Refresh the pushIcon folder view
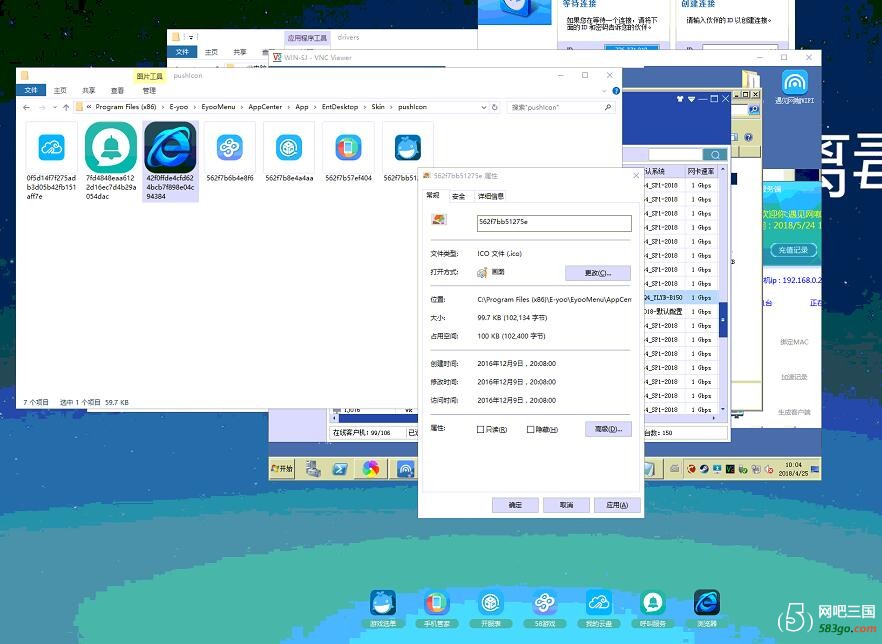This screenshot has width=882, height=644. click(495, 107)
